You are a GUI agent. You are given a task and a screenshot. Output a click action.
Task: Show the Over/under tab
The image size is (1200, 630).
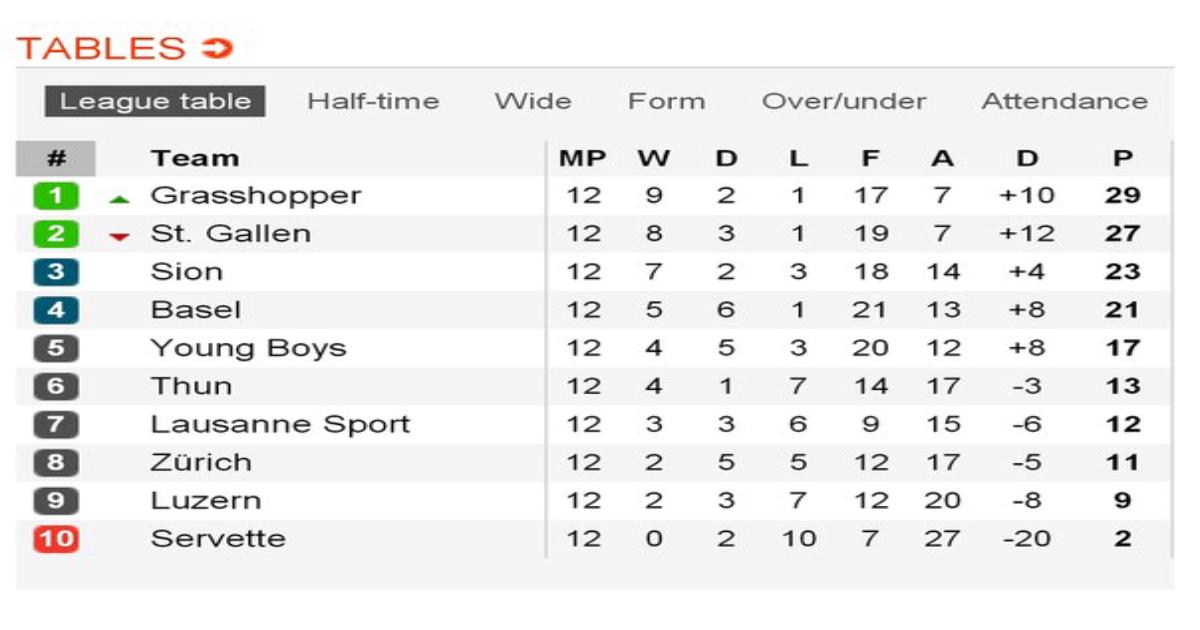[x=844, y=101]
